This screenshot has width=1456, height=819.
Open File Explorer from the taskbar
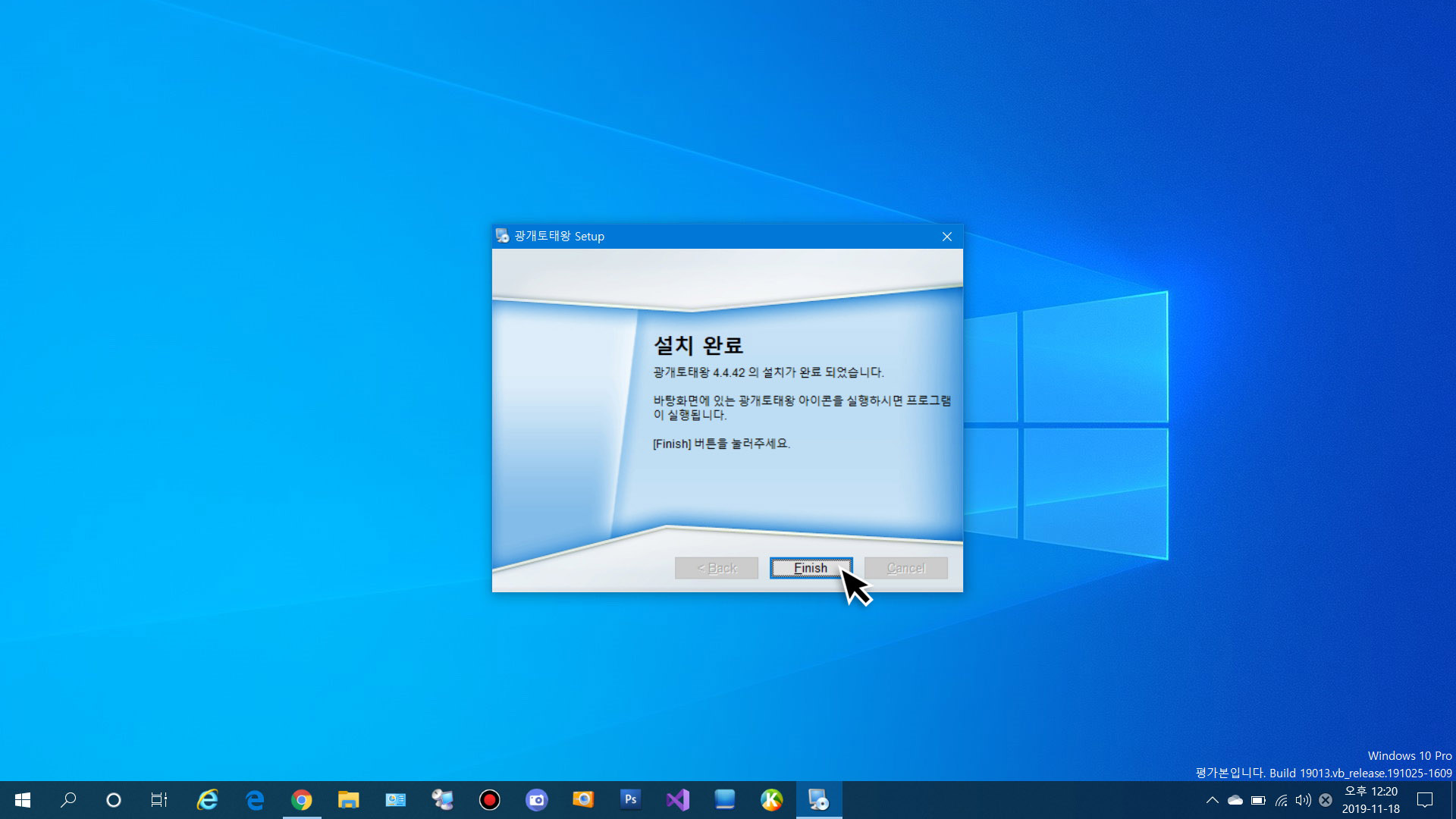click(x=348, y=800)
